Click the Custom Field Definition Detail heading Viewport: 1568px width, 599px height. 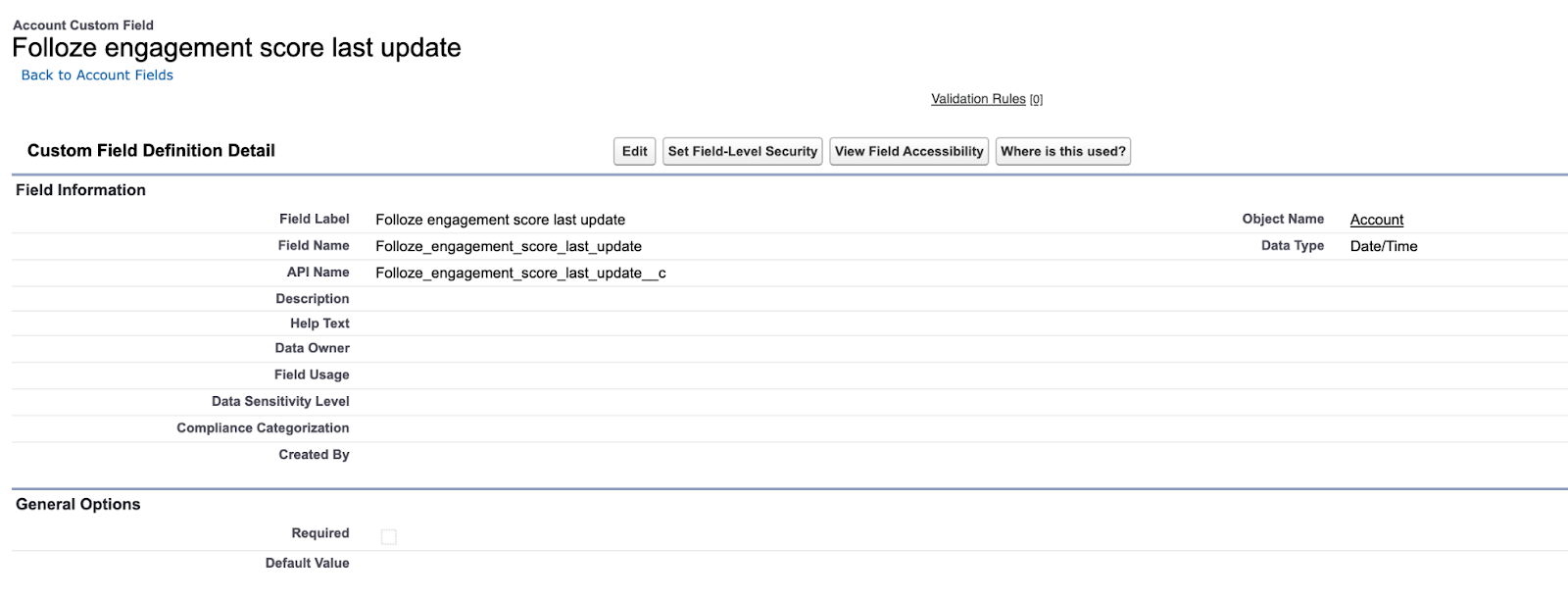point(151,151)
